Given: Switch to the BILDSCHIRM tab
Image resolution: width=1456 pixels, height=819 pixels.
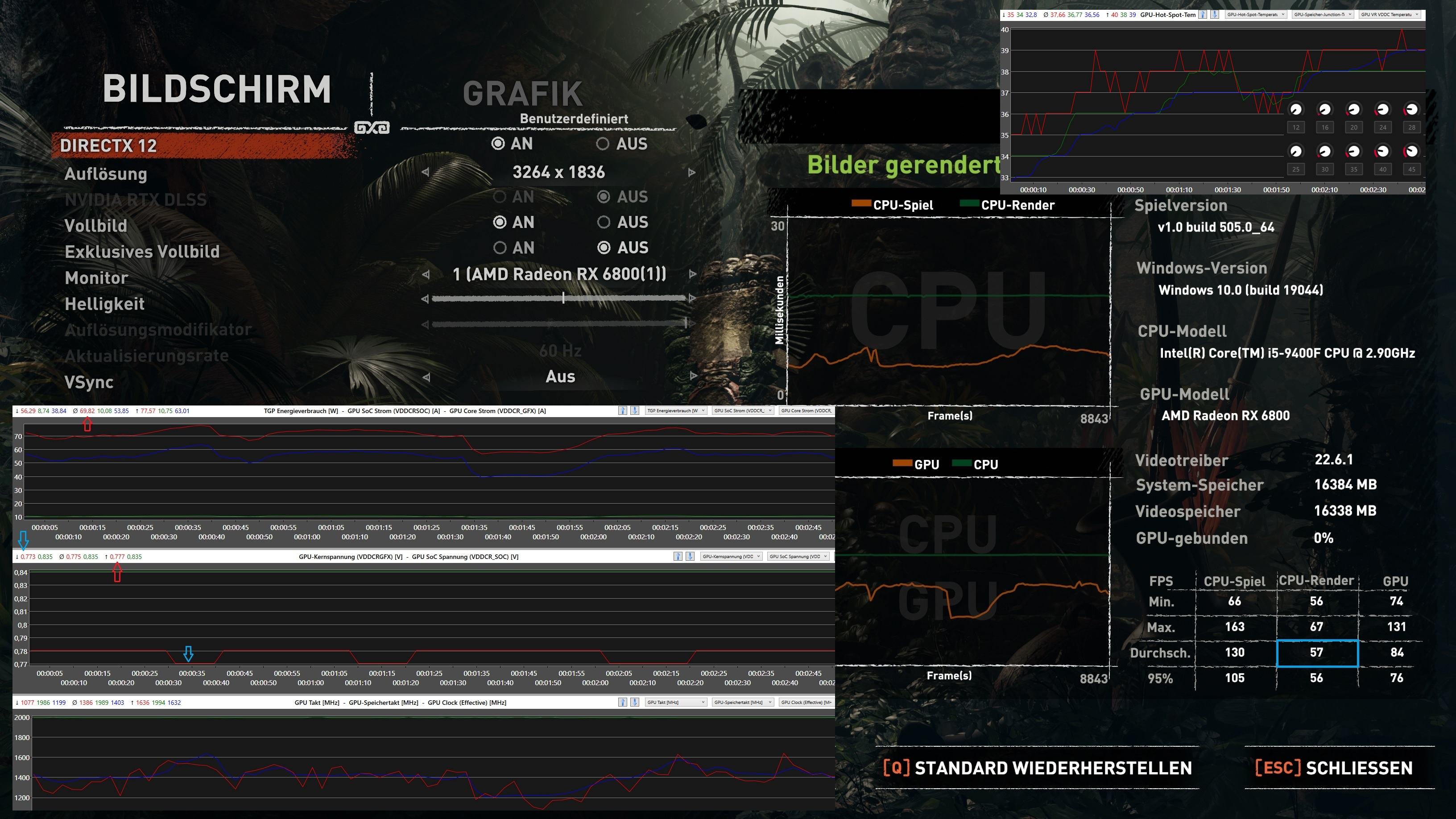Looking at the screenshot, I should (x=216, y=89).
